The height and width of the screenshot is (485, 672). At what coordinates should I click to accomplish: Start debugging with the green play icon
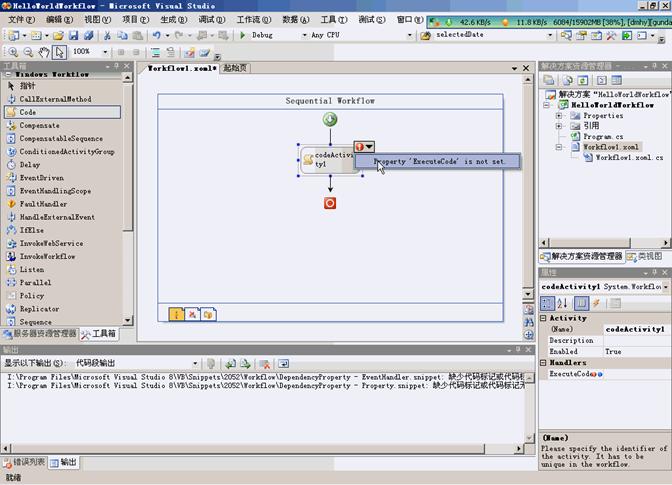click(243, 35)
